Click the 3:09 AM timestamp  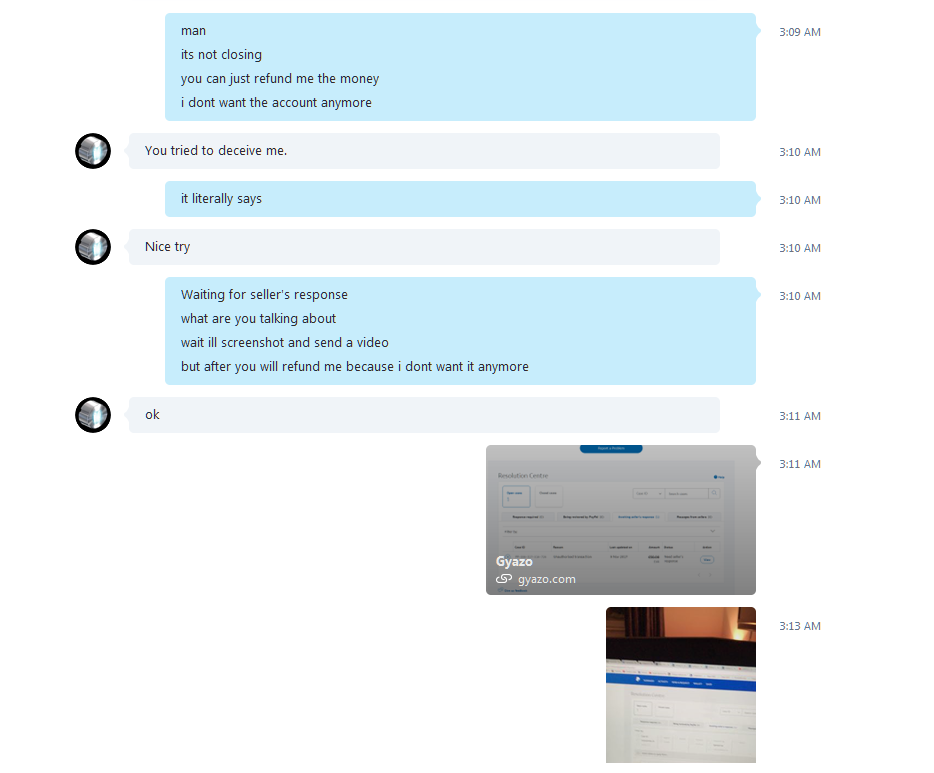pyautogui.click(x=800, y=32)
